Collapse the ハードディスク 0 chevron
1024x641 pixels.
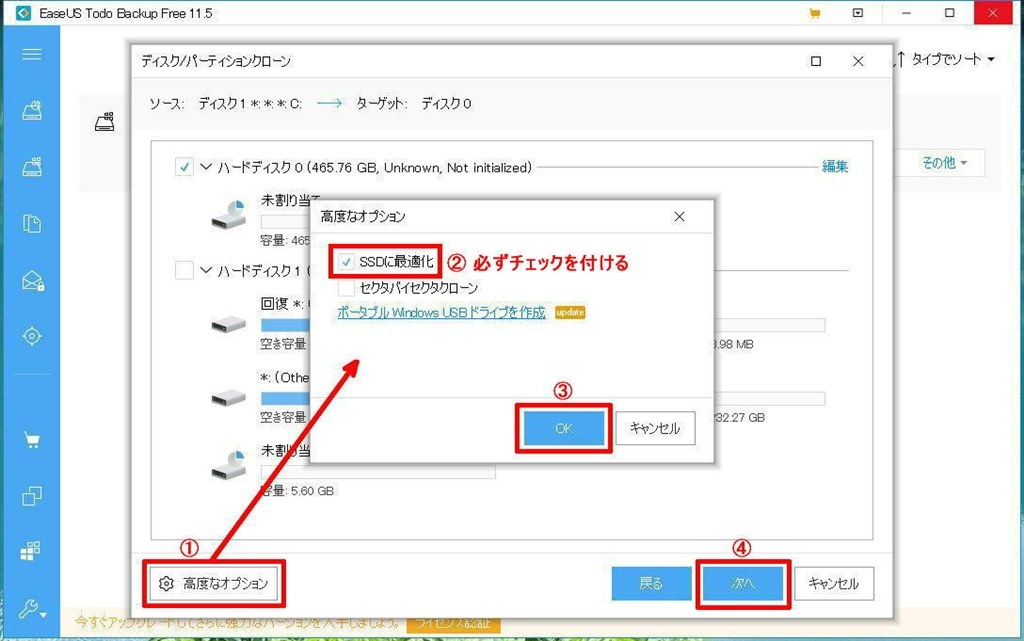click(206, 167)
